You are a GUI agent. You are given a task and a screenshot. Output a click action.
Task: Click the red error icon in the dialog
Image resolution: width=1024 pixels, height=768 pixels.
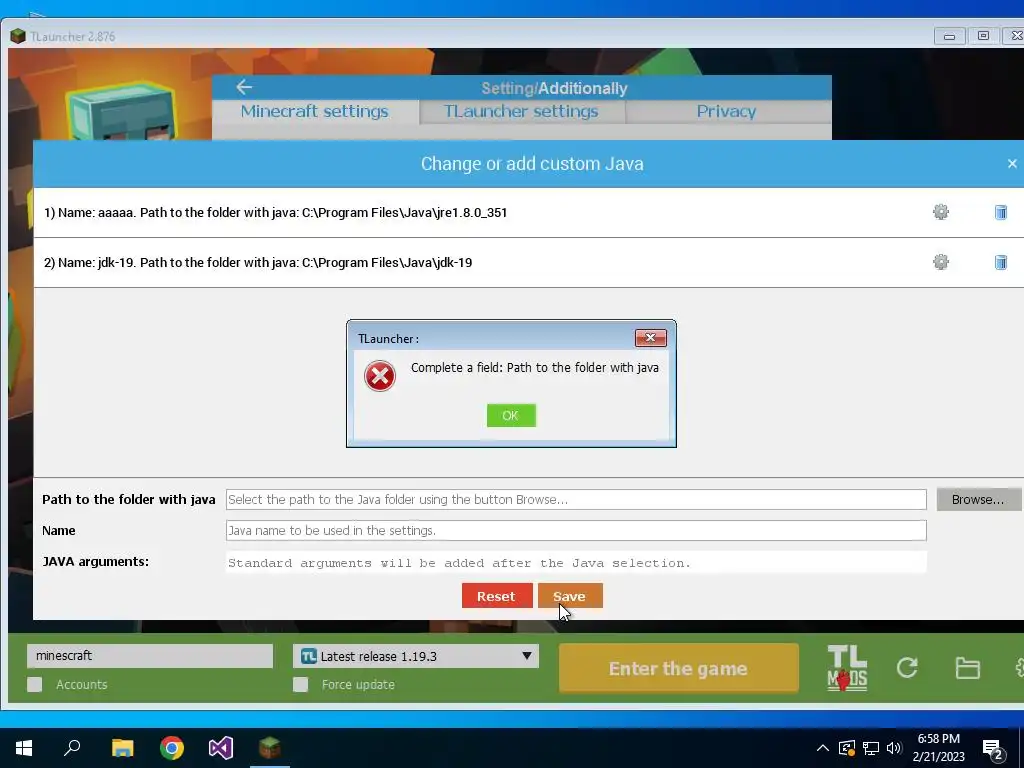pyautogui.click(x=380, y=376)
